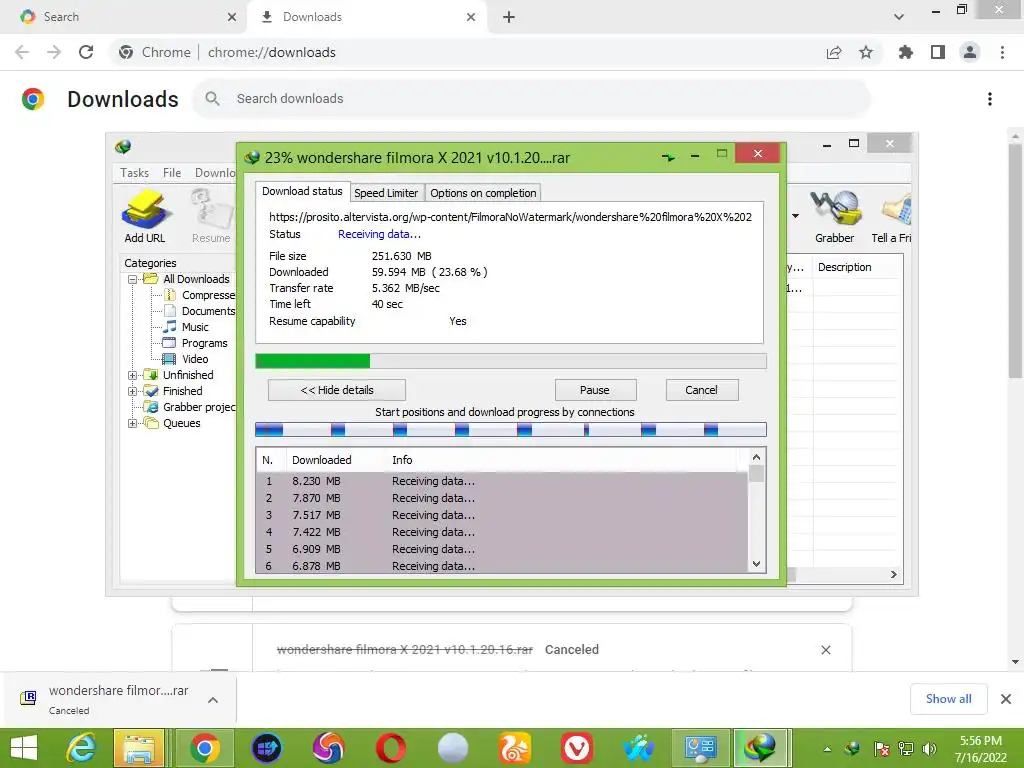Open a new Chrome tab
The height and width of the screenshot is (768, 1024).
click(509, 17)
